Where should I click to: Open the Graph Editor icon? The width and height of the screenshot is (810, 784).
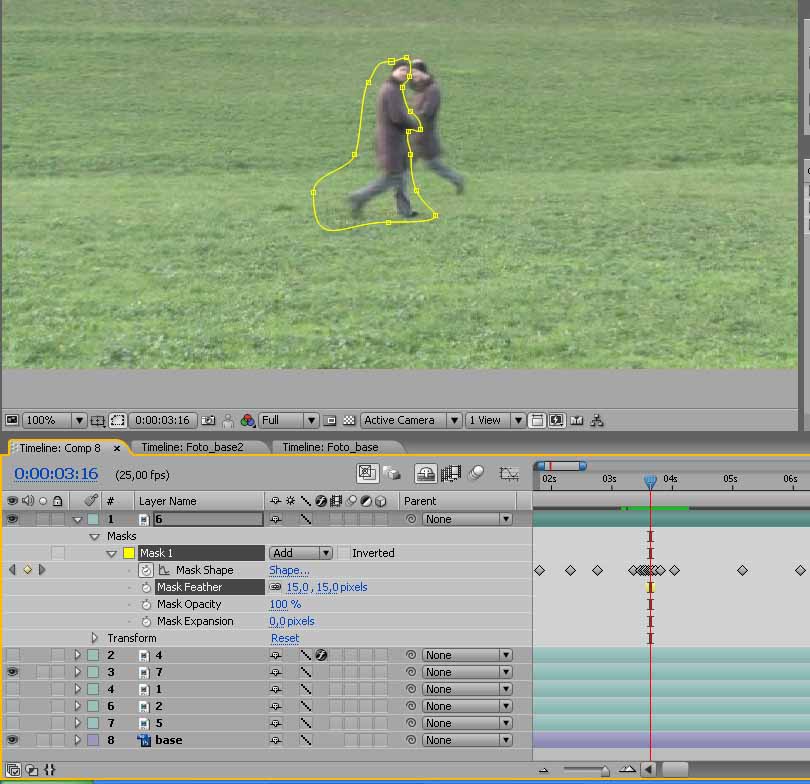click(x=510, y=472)
